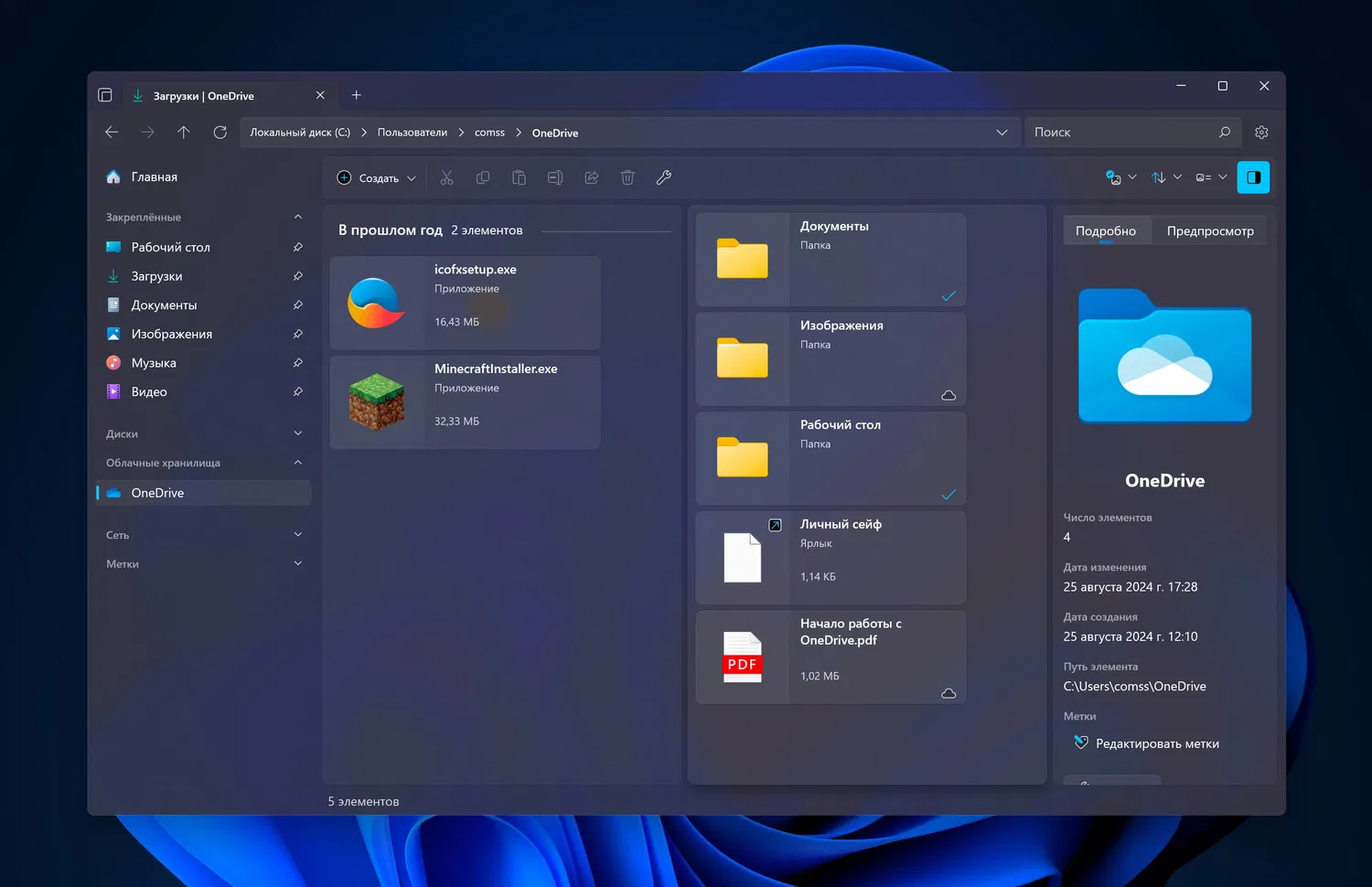
Task: Click the C:\Users\comss\OneDrive path value
Action: (1134, 687)
